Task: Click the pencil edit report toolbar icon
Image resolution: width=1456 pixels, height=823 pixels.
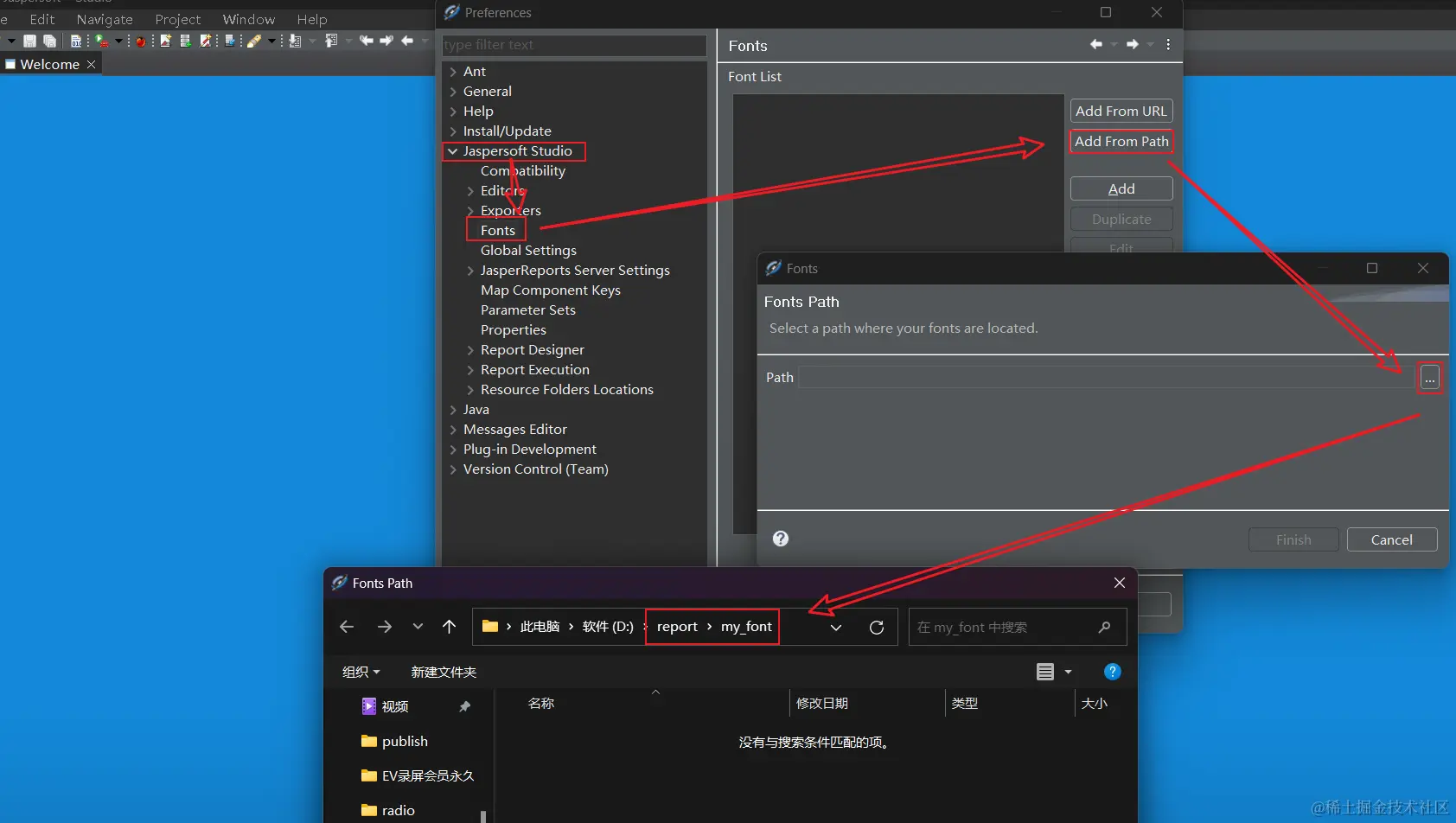Action: pos(206,41)
